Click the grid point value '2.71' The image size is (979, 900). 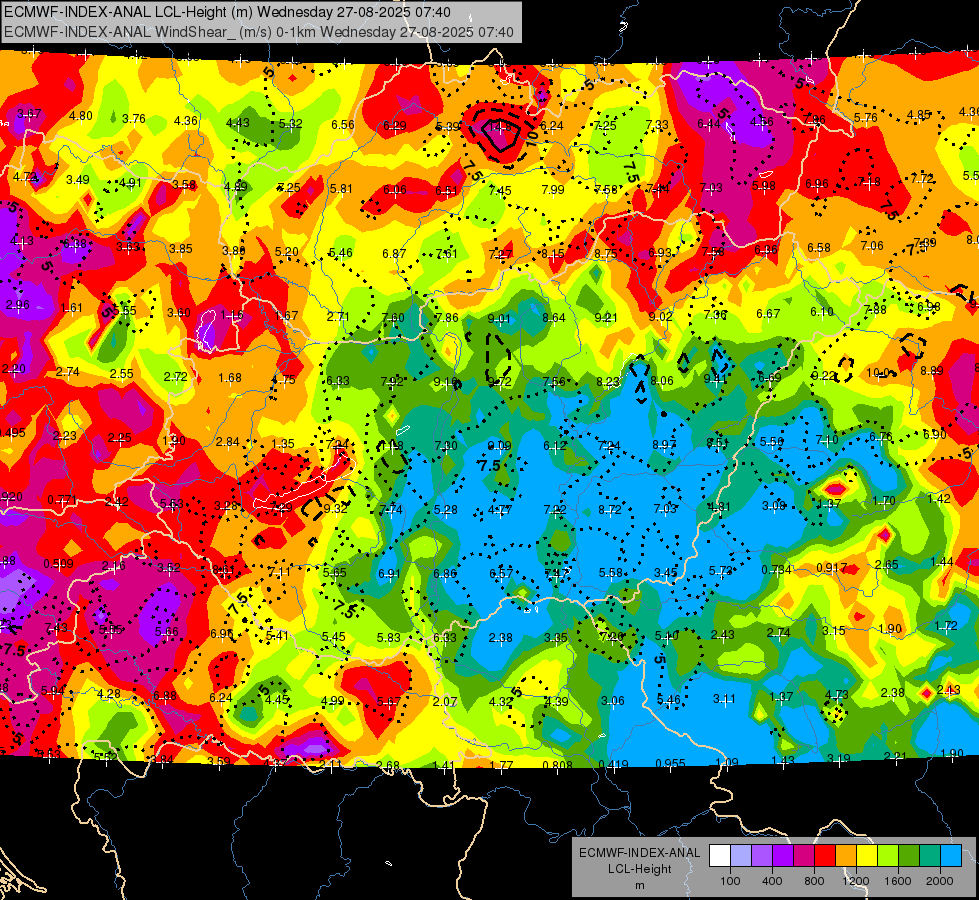tap(338, 316)
